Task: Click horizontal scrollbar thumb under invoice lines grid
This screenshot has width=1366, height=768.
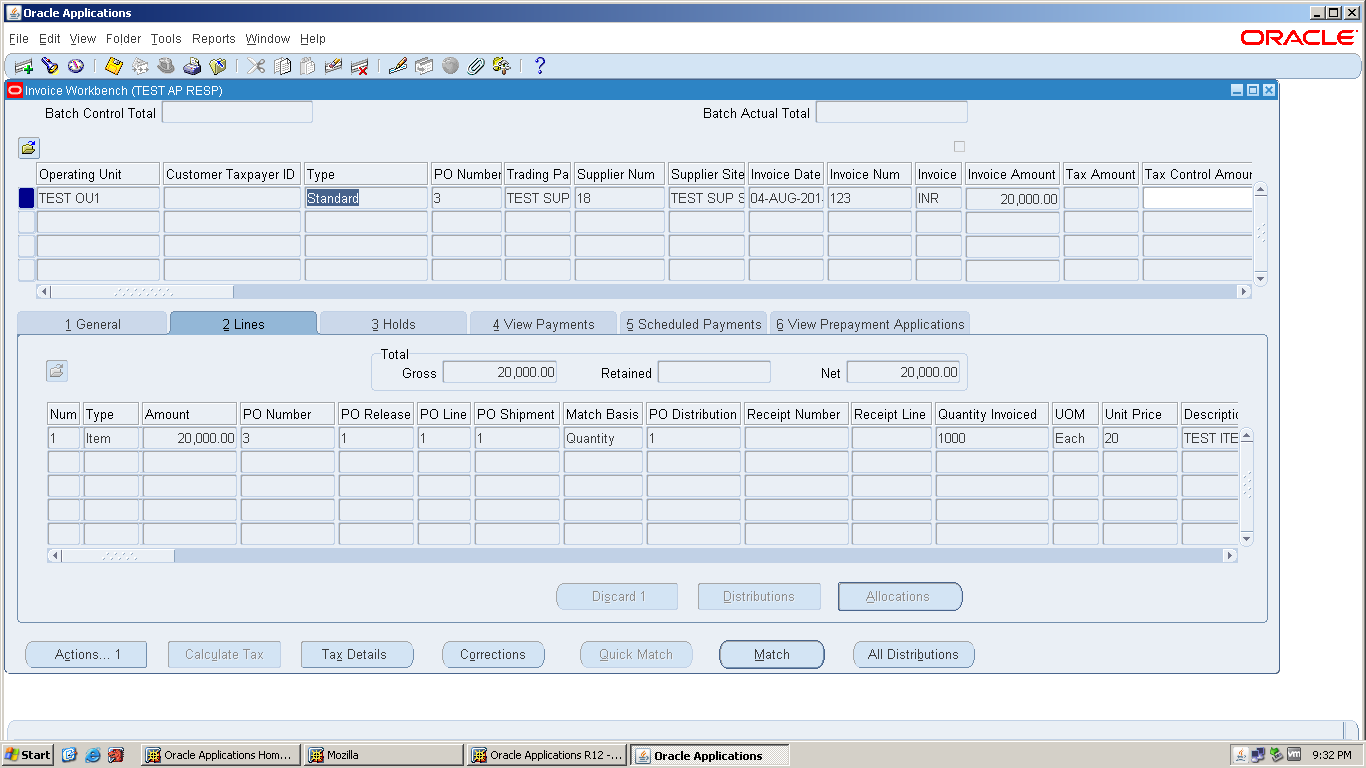Action: 118,556
